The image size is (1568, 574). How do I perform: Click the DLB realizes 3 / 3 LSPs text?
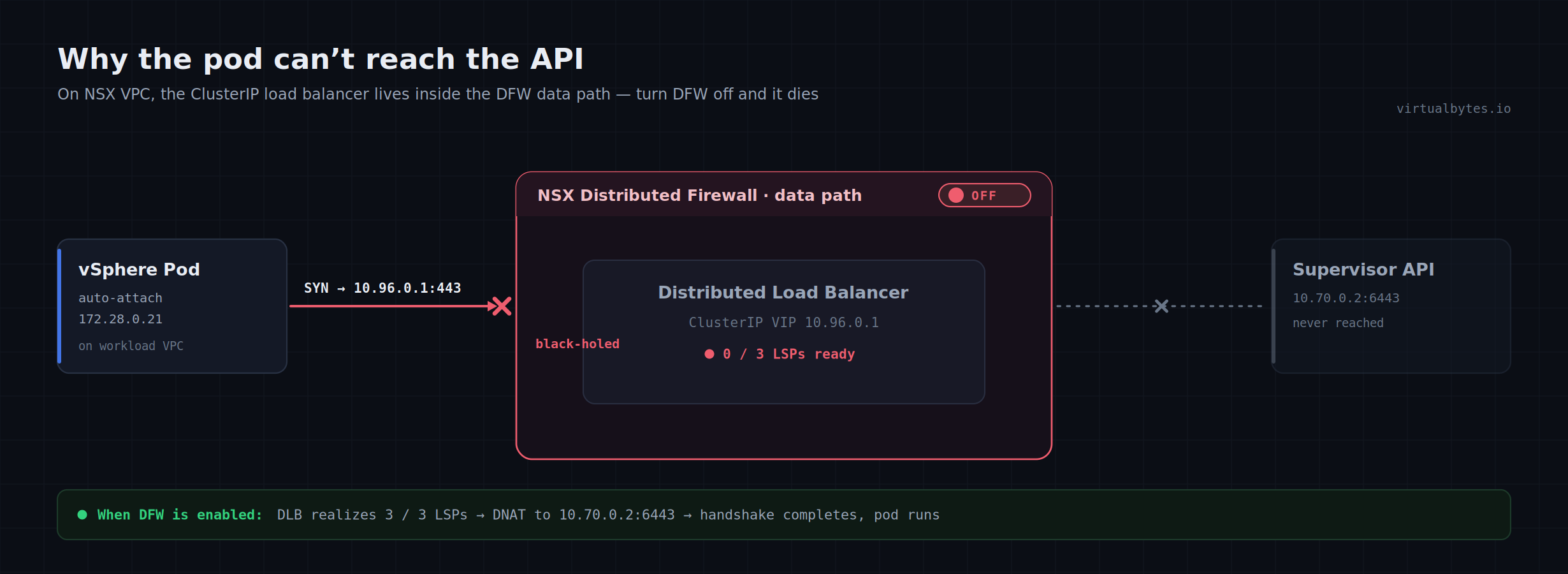608,515
